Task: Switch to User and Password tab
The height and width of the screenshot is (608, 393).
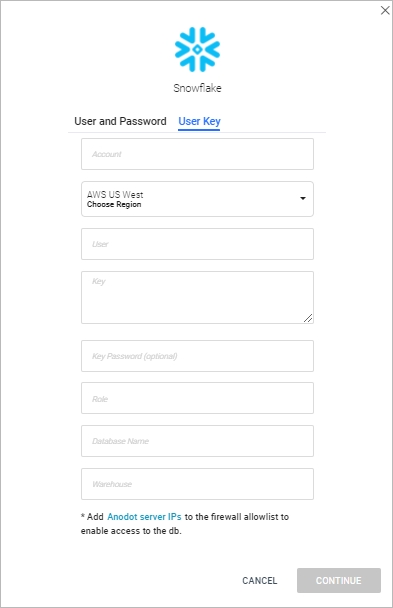Action: point(120,121)
